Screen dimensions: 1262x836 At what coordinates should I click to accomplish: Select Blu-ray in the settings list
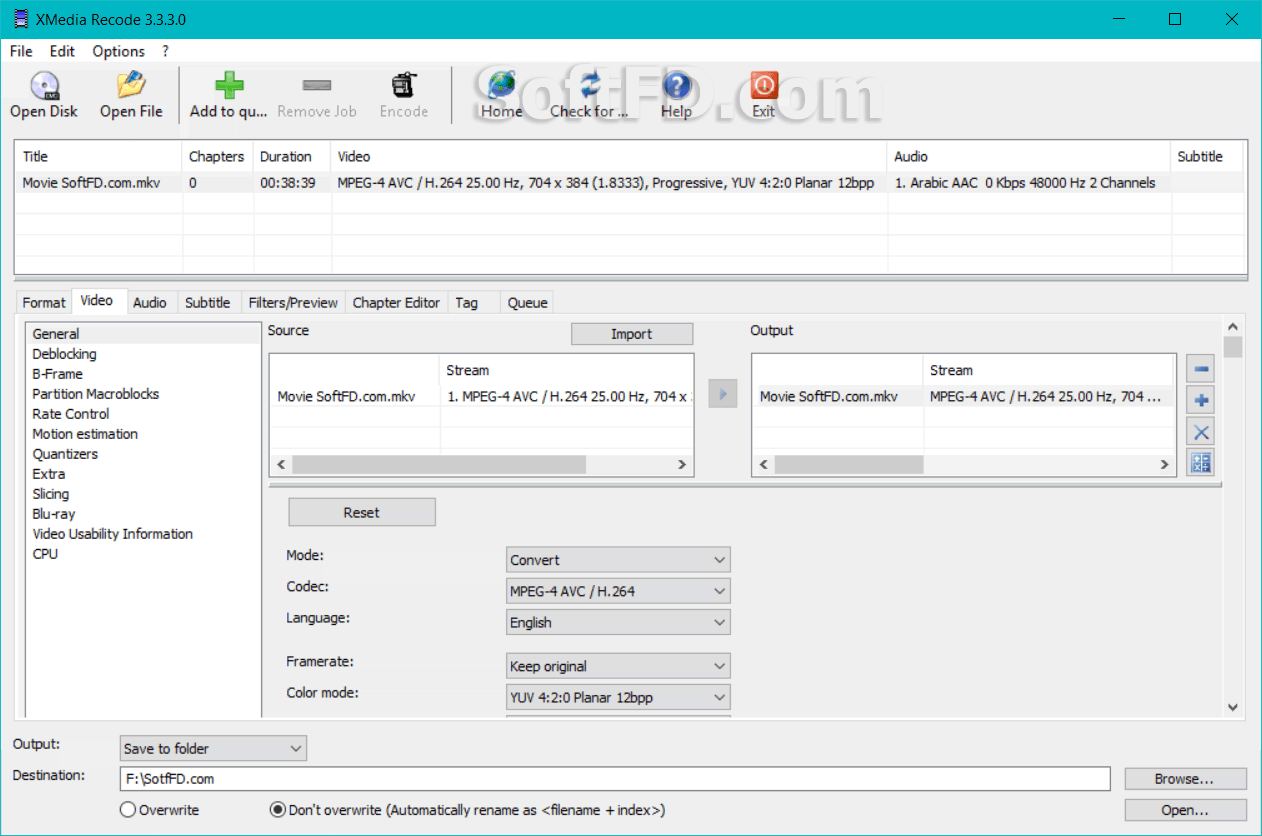pos(53,514)
